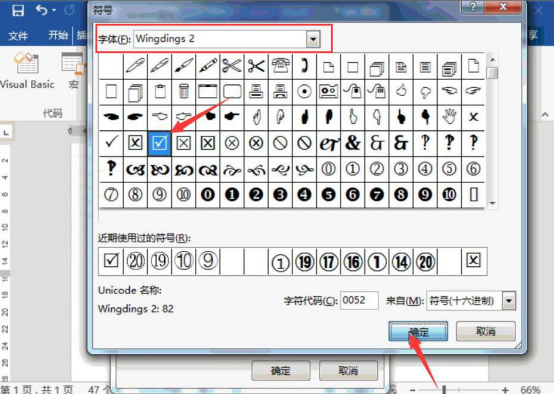Viewport: 554px width, 394px height.
Task: Pick the bold scissors symbol
Action: (x=256, y=66)
